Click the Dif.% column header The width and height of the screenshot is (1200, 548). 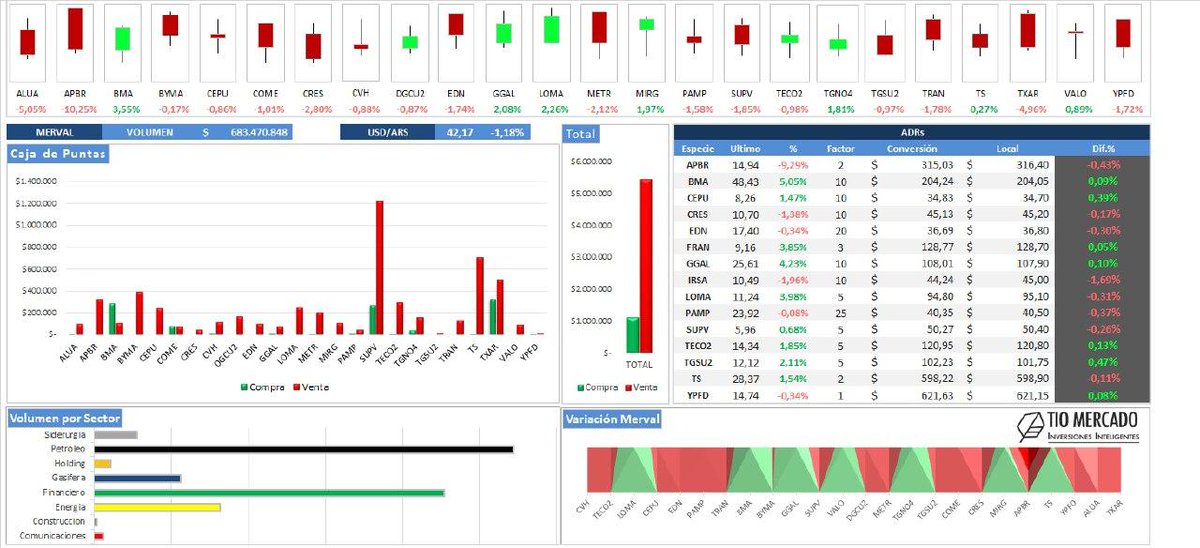[x=1103, y=148]
